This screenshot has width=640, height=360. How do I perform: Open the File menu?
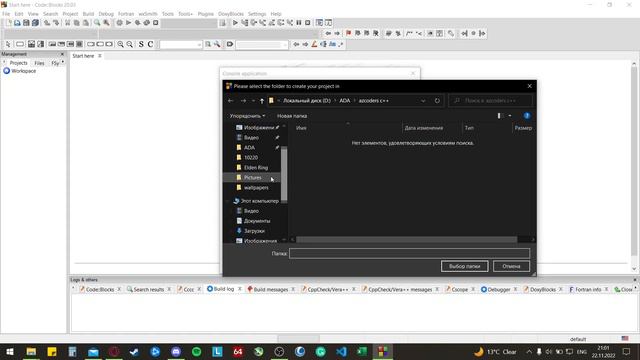coord(6,14)
